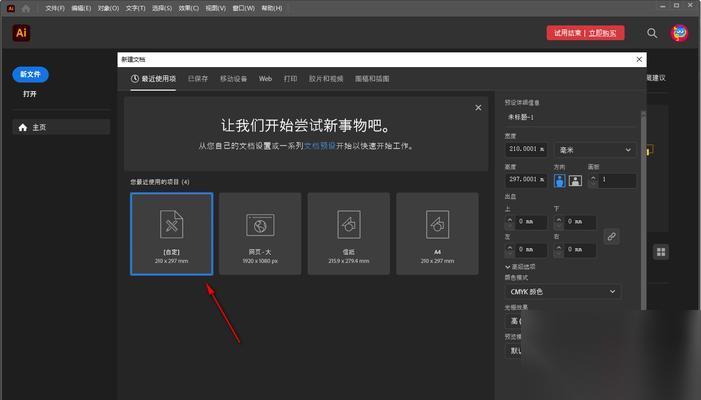
Task: Open the CMYK color mode dropdown
Action: [x=563, y=292]
